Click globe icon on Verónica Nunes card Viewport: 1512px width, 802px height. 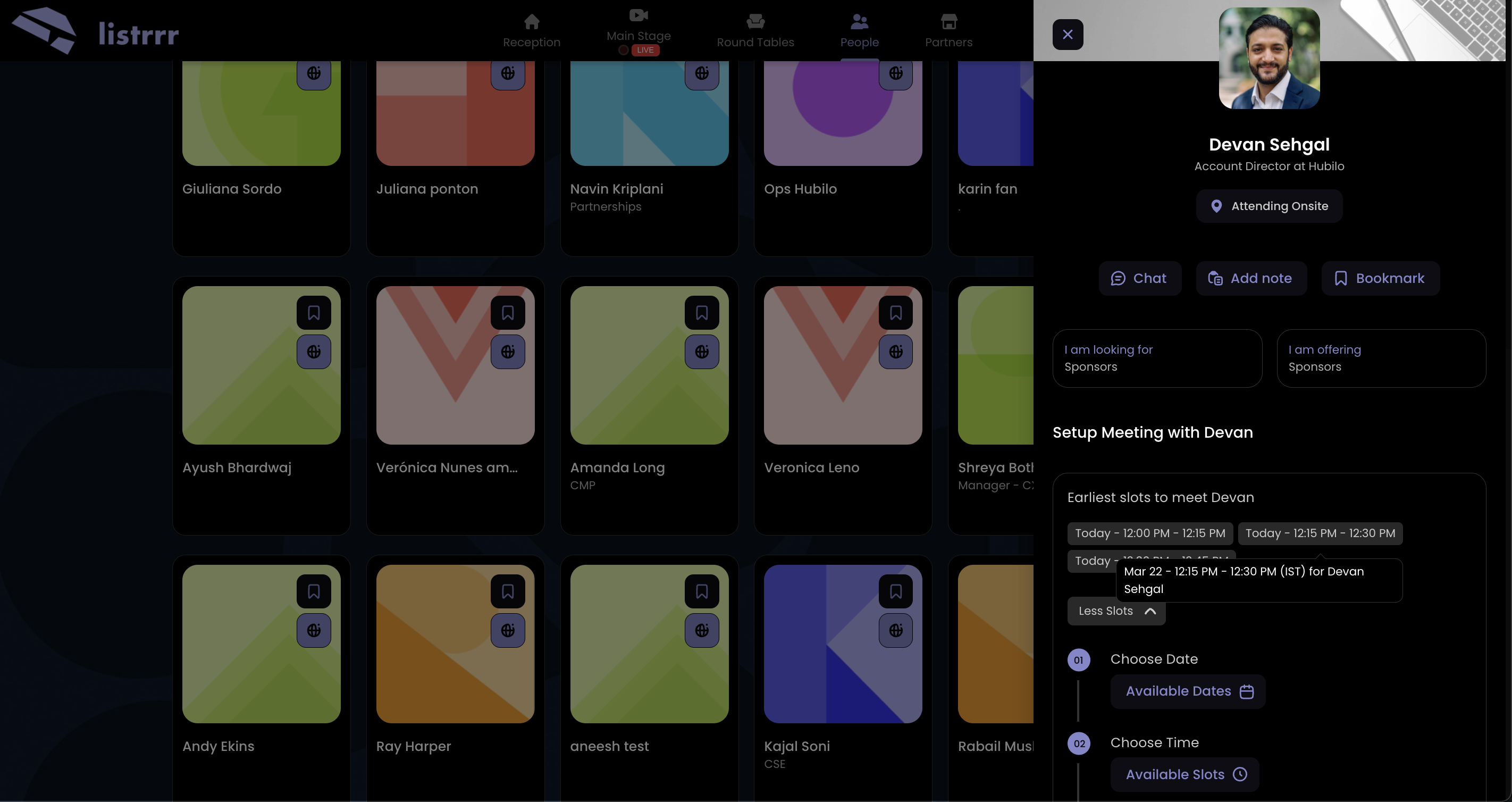tap(508, 352)
